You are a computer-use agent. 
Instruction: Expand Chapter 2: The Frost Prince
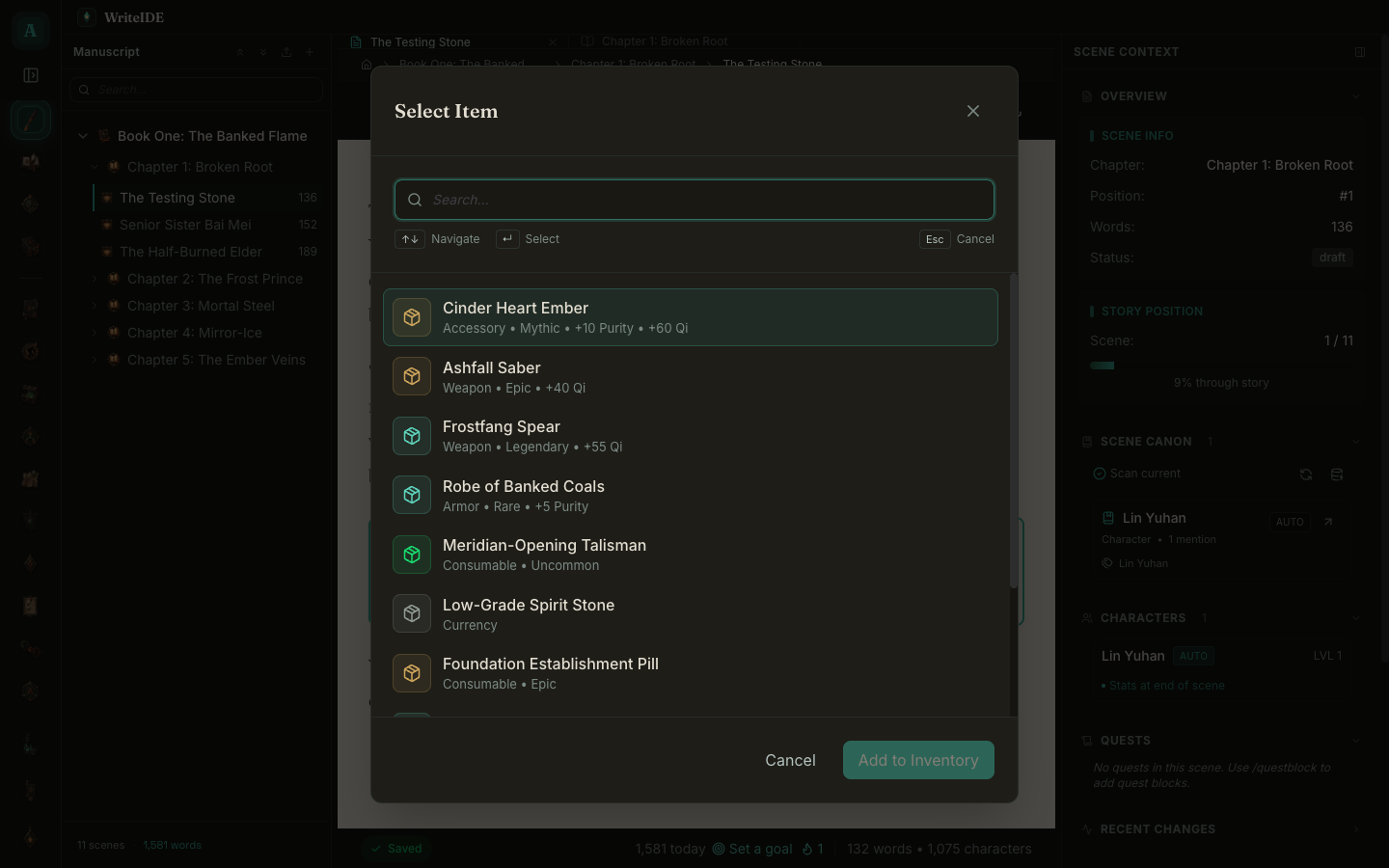click(95, 279)
